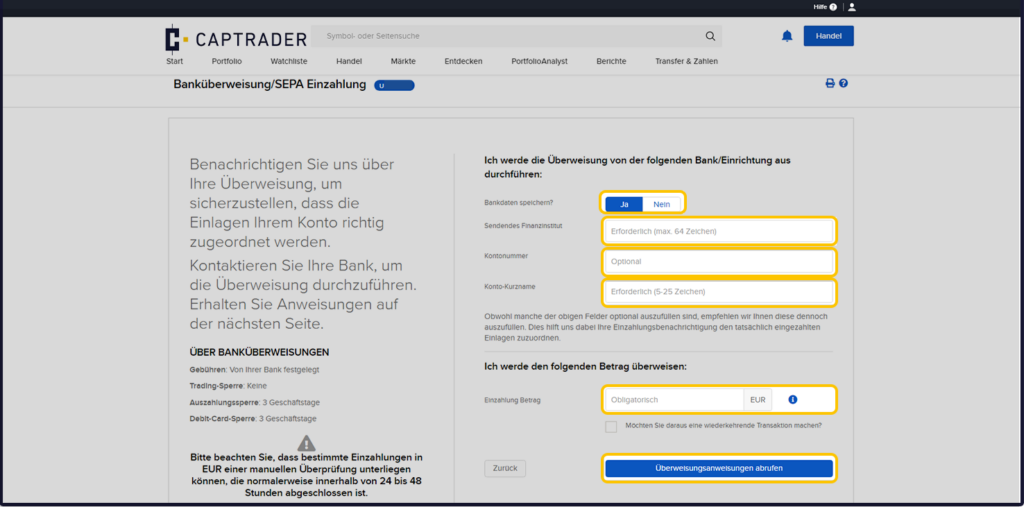Open the Transfer & Zahlen menu

686,61
